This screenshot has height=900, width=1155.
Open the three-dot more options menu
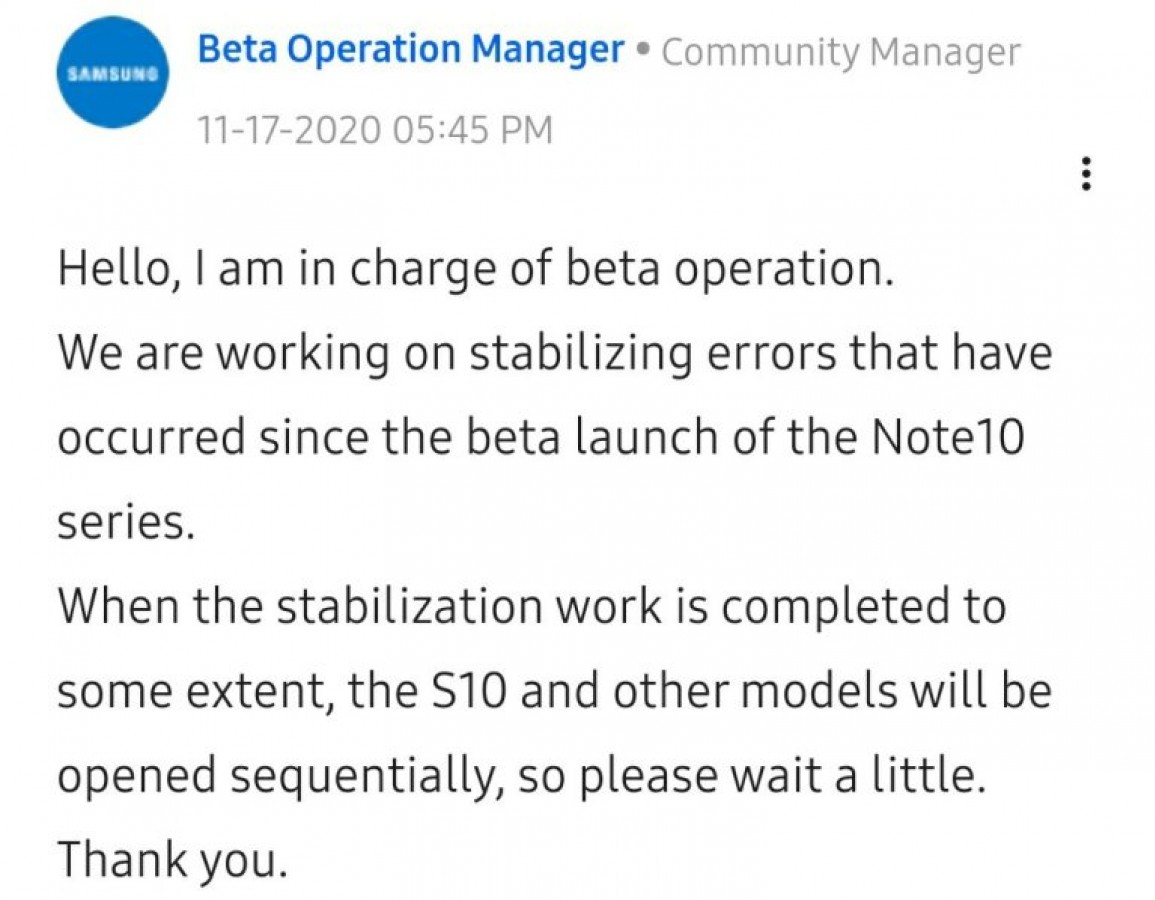point(1086,175)
